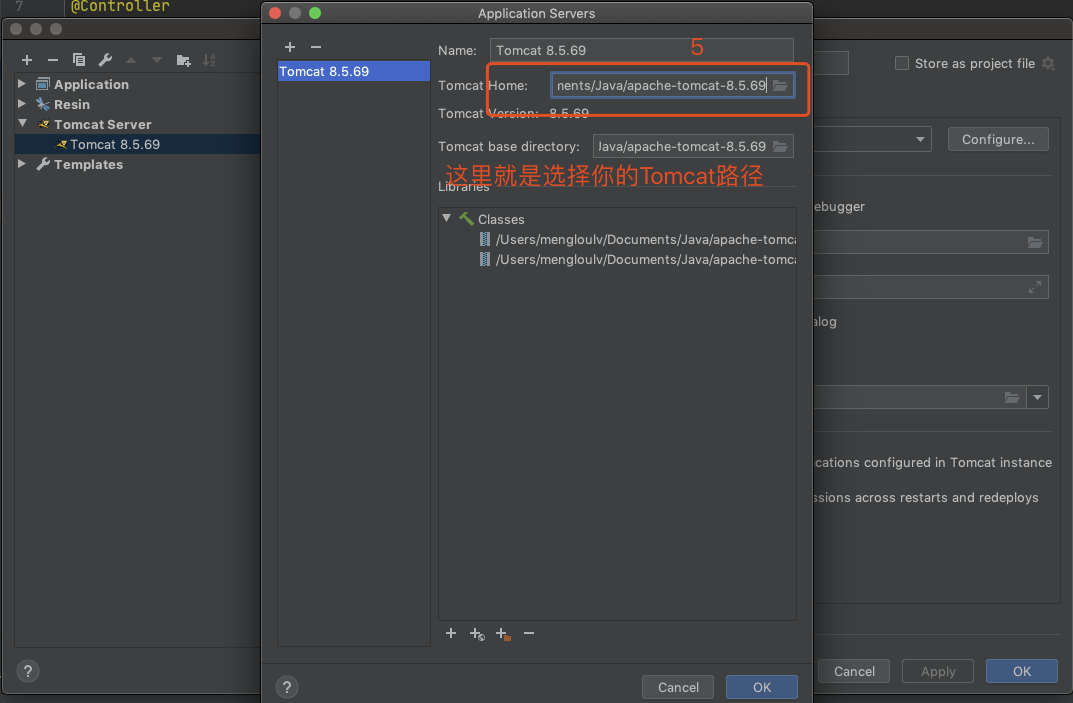1073x703 pixels.
Task: Select the Application configuration type
Action: 91,84
